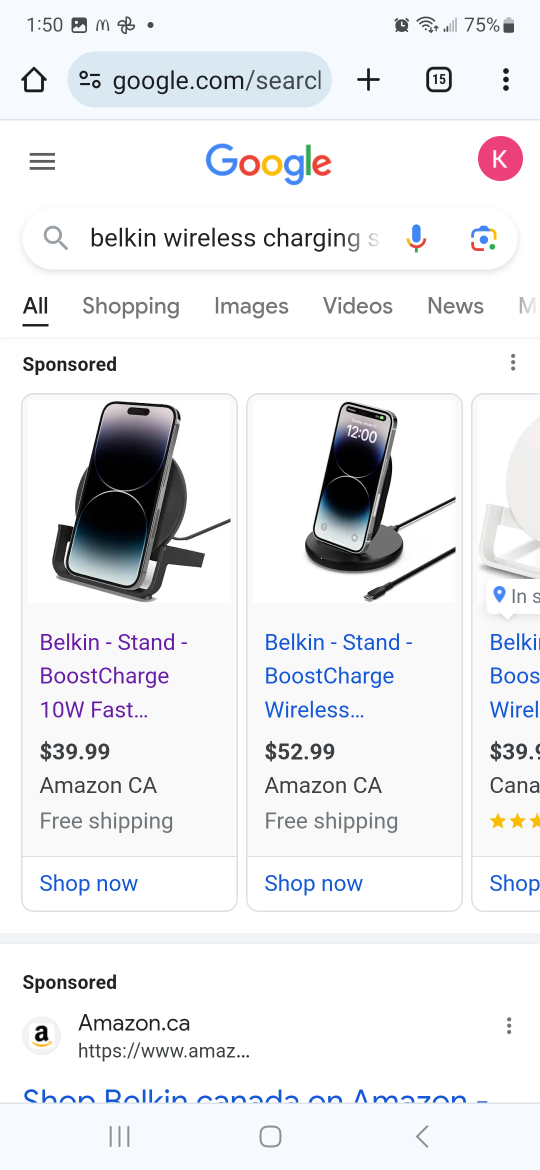
Task: Open the tab switcher showing 15 tabs
Action: pyautogui.click(x=439, y=79)
